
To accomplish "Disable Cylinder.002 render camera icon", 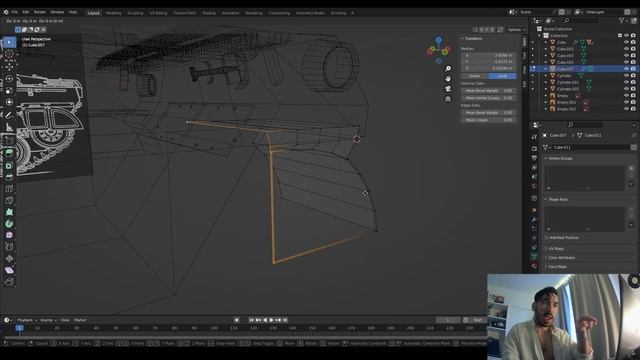I will 633,89.
